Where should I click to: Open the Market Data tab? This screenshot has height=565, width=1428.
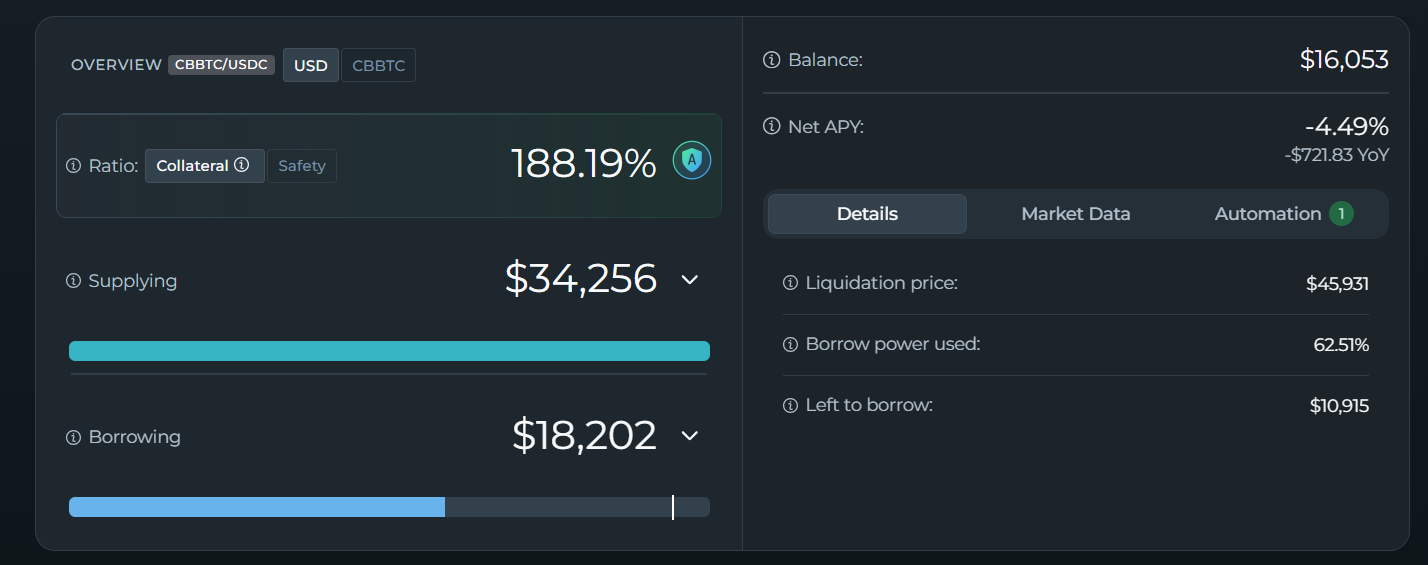point(1075,214)
